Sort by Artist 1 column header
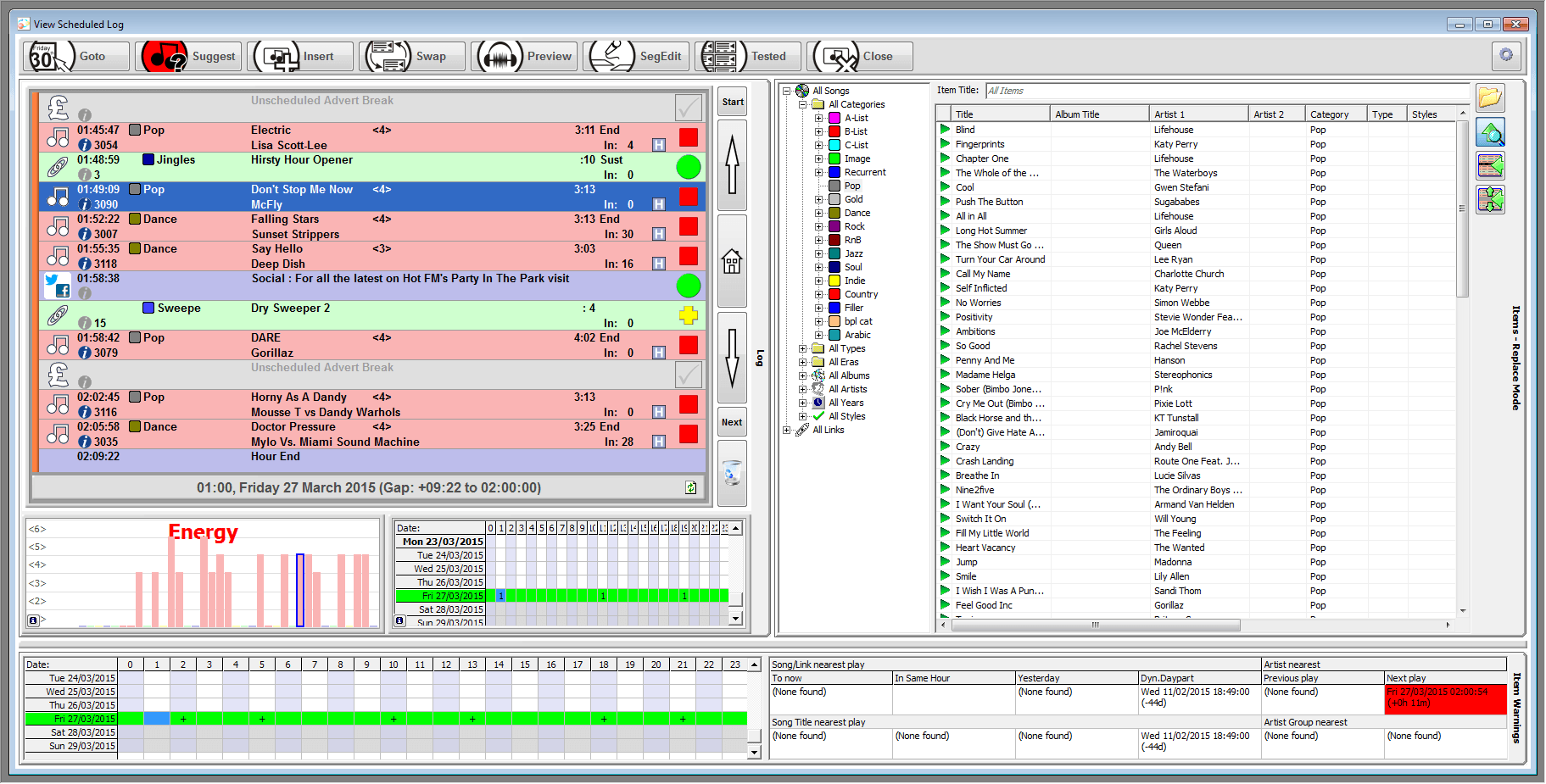This screenshot has height=784, width=1546. point(1197,114)
